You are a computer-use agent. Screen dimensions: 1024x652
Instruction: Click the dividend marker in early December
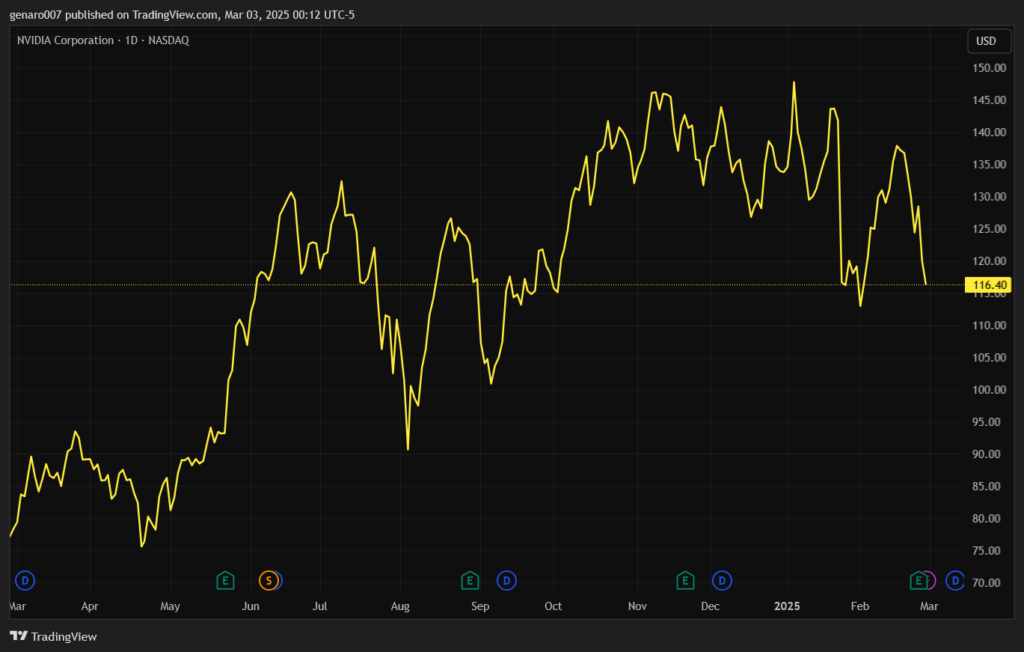(x=721, y=580)
